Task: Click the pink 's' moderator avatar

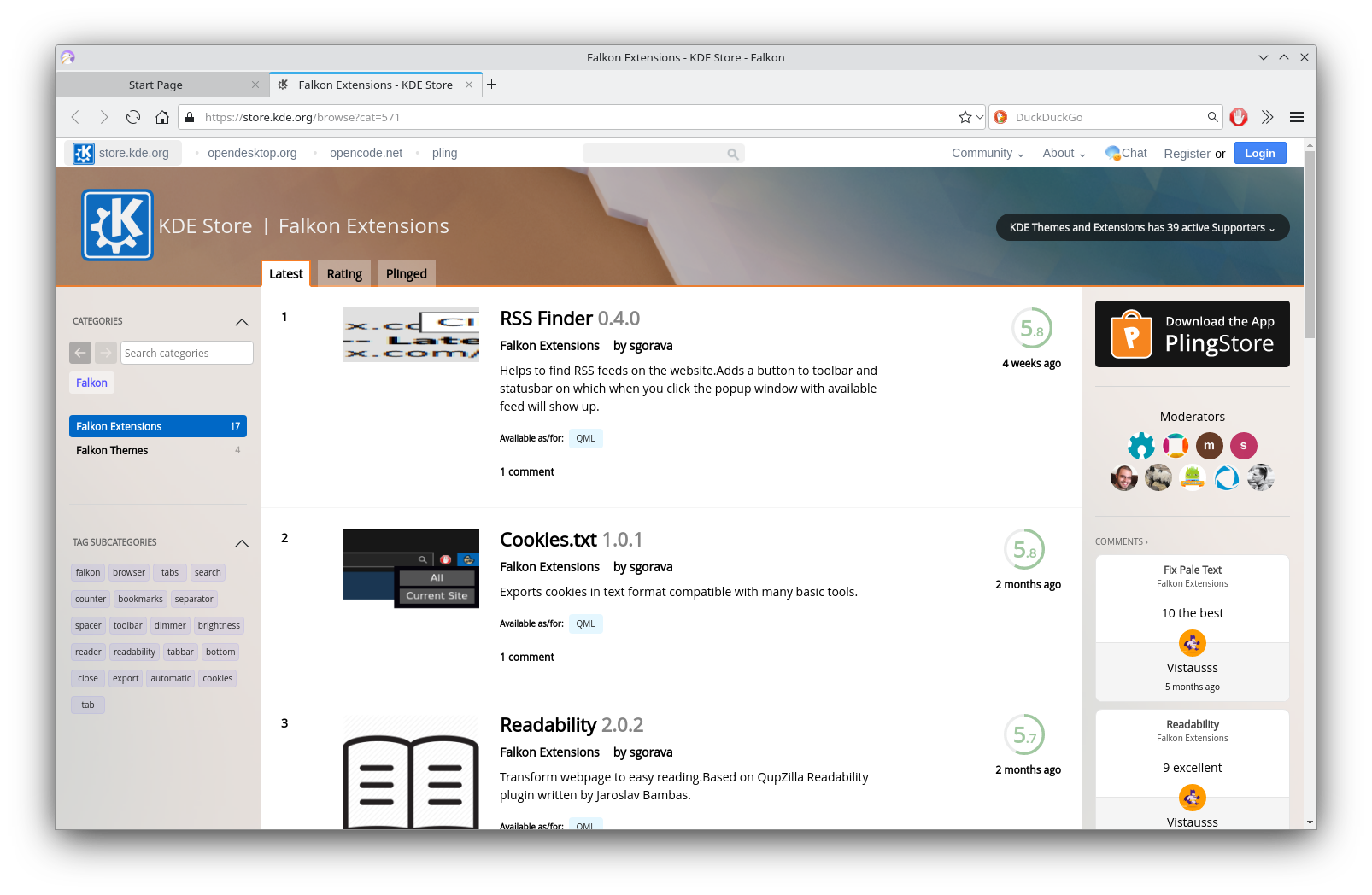Action: (1244, 446)
